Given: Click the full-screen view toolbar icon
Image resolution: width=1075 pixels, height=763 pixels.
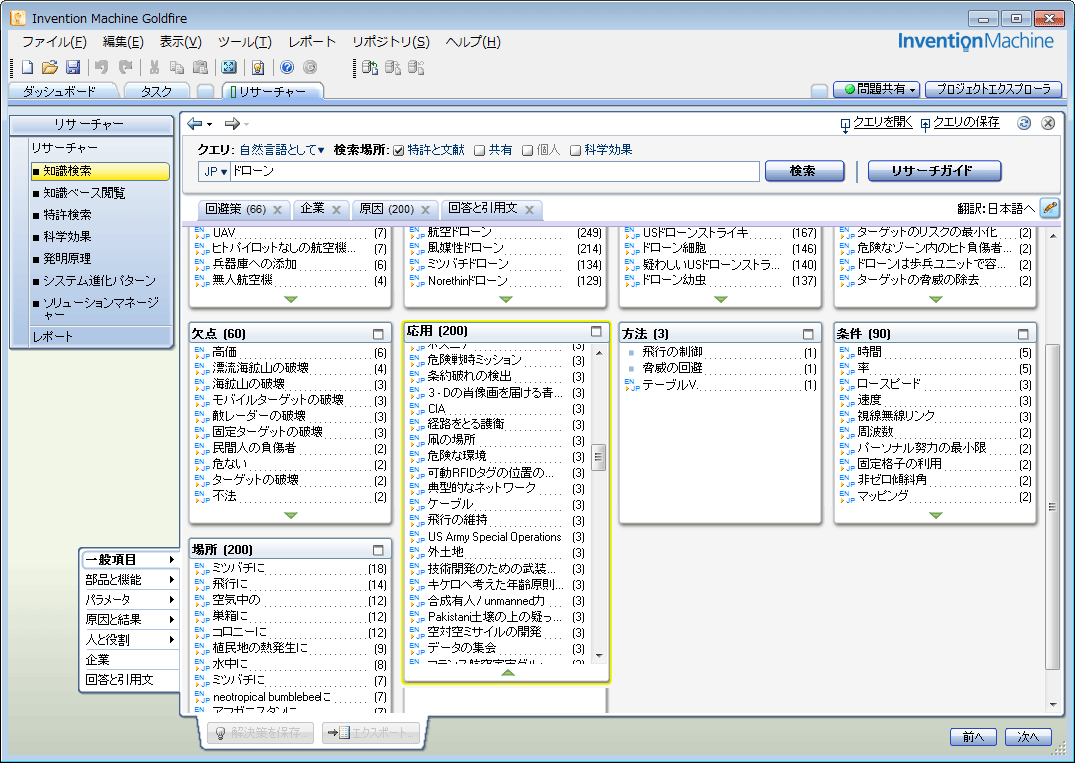Looking at the screenshot, I should coord(229,67).
